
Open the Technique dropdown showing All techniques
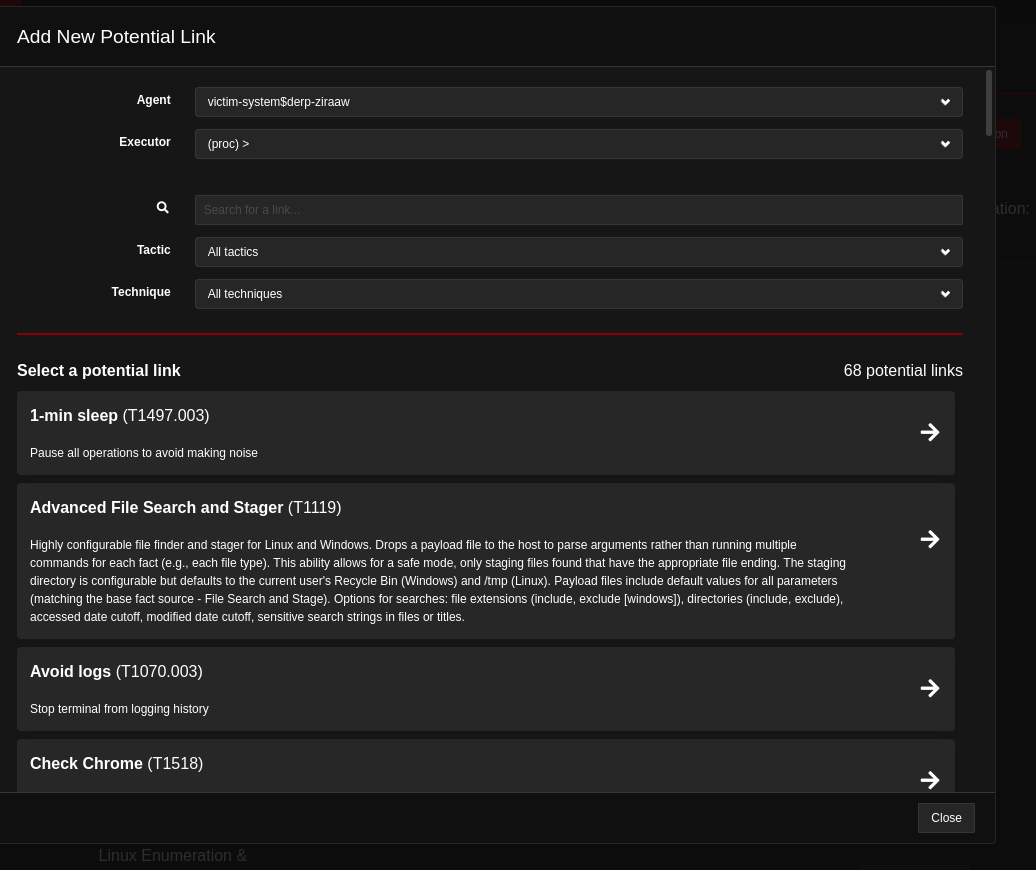pos(578,294)
